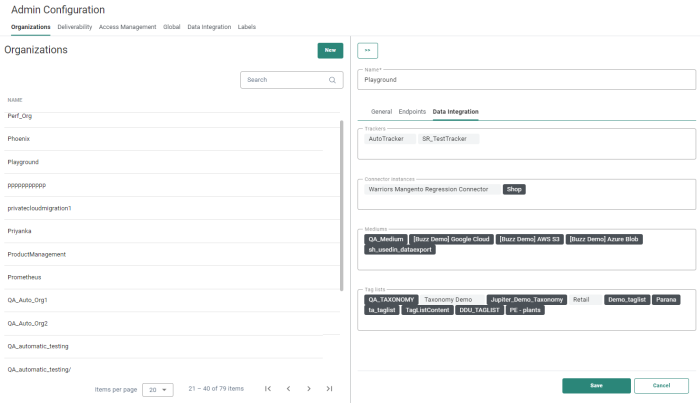Click the New organization button
This screenshot has height=403, width=700.
coord(330,50)
